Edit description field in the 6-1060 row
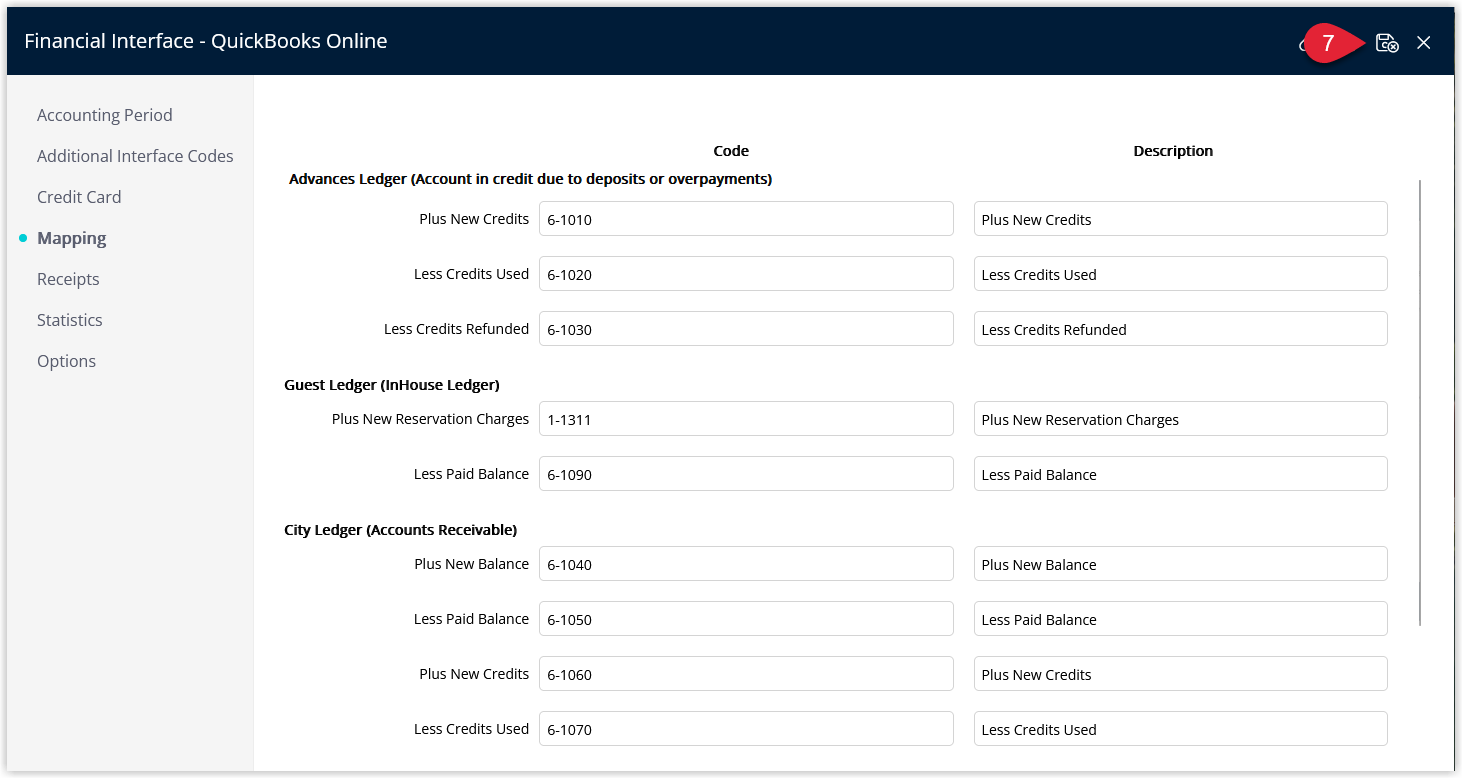 pos(1180,674)
